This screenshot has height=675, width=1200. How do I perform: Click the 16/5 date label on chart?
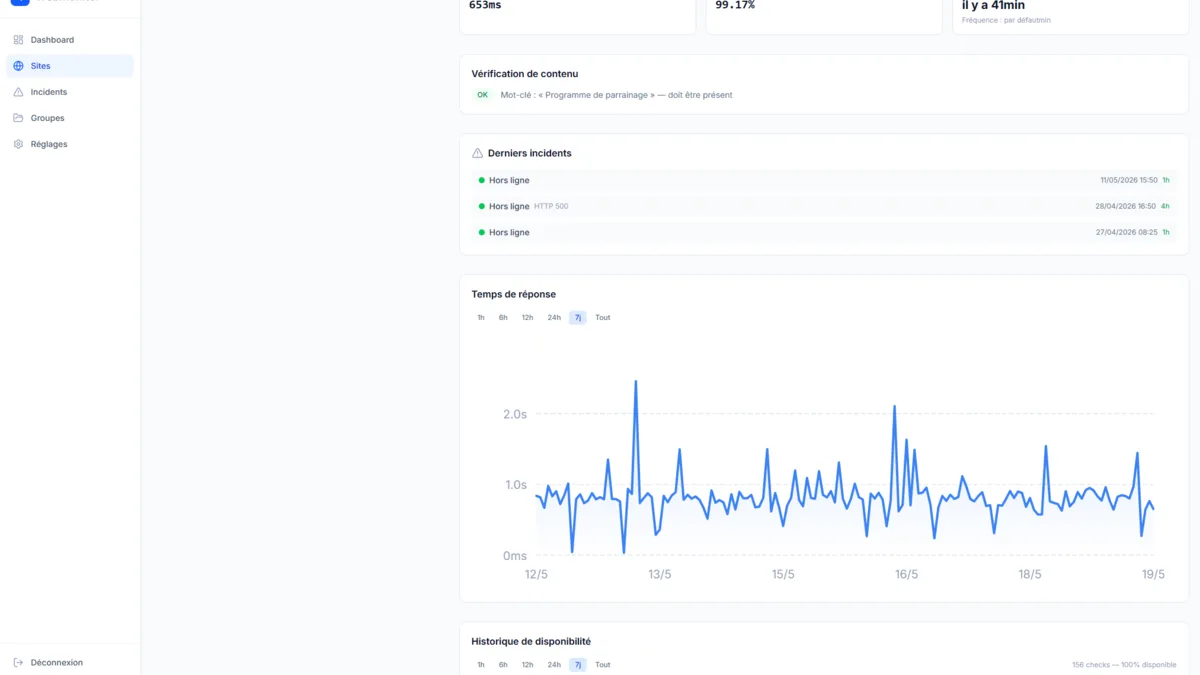(x=906, y=574)
